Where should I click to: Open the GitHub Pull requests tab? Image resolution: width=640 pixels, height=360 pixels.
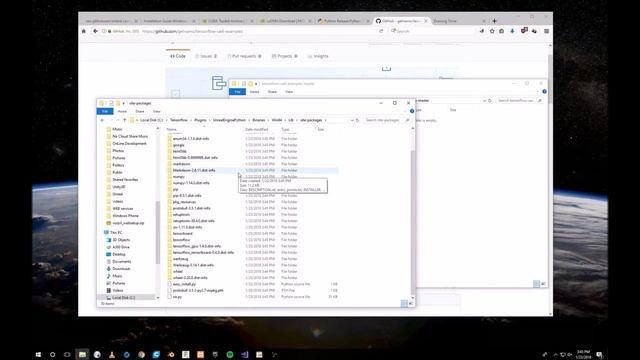click(x=244, y=56)
